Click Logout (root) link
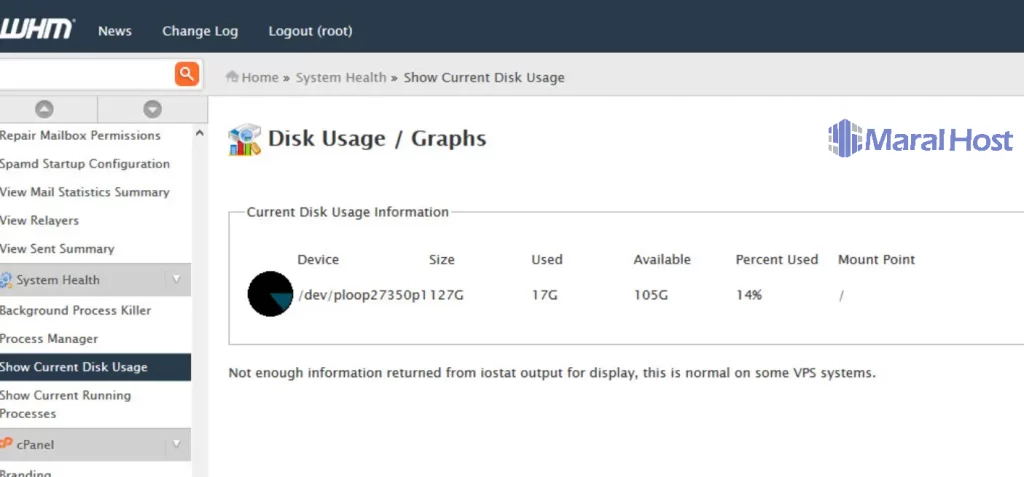This screenshot has width=1024, height=477. 310,31
